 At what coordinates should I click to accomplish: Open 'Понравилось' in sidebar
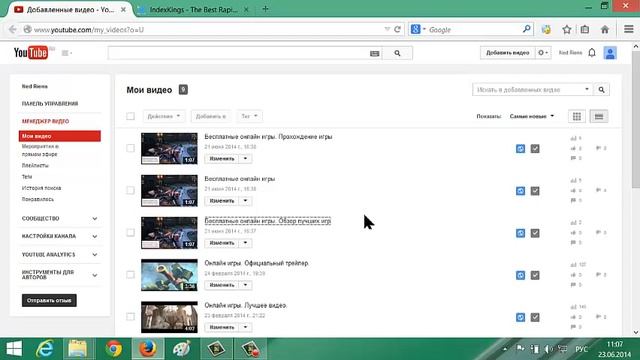click(38, 200)
